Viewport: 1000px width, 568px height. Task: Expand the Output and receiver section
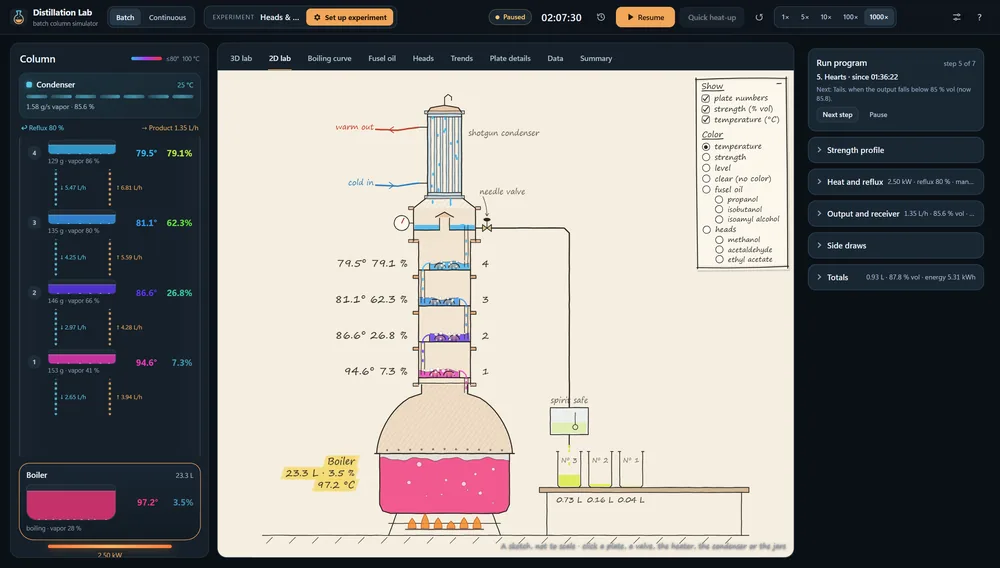pyautogui.click(x=895, y=214)
